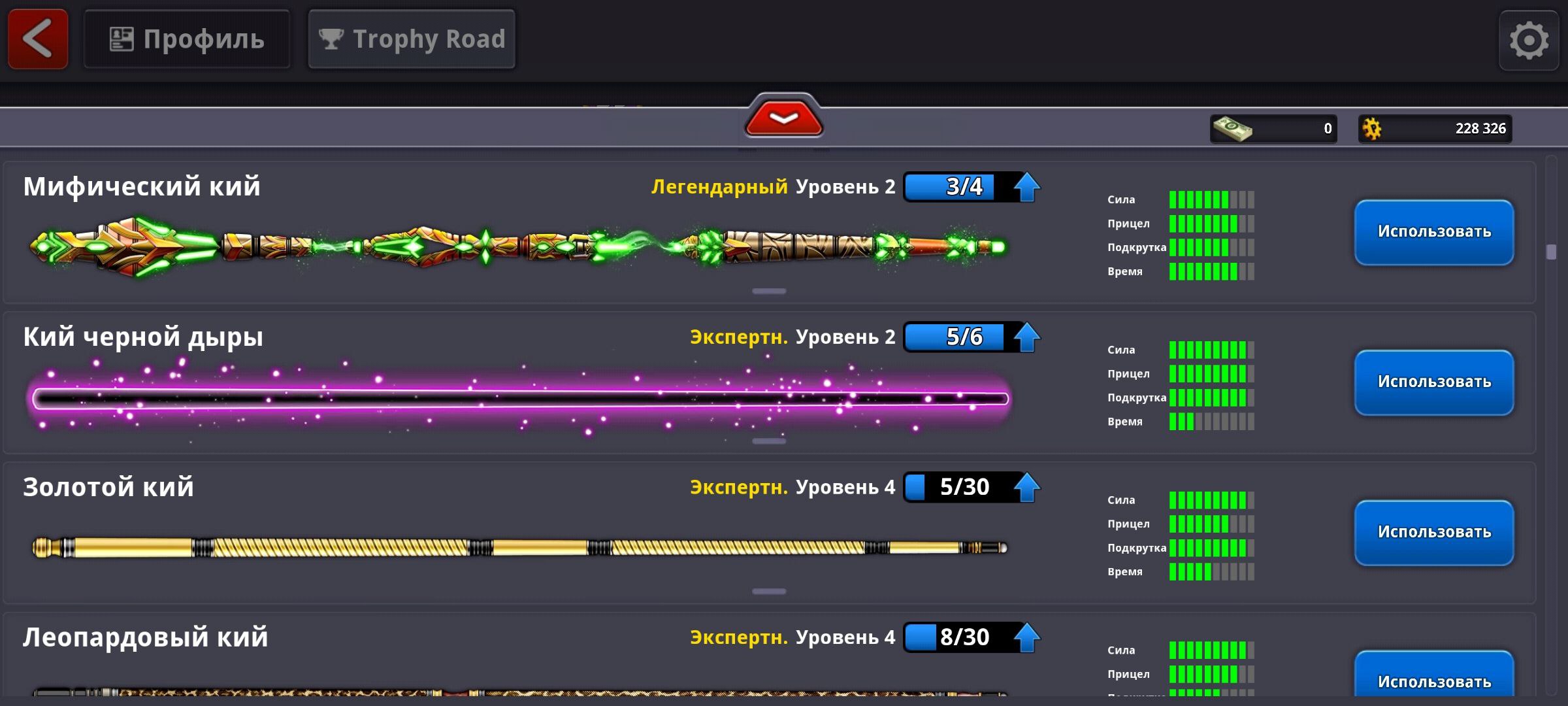This screenshot has height=706, width=1568.
Task: Collapse the panel with the red chevron
Action: (x=783, y=118)
